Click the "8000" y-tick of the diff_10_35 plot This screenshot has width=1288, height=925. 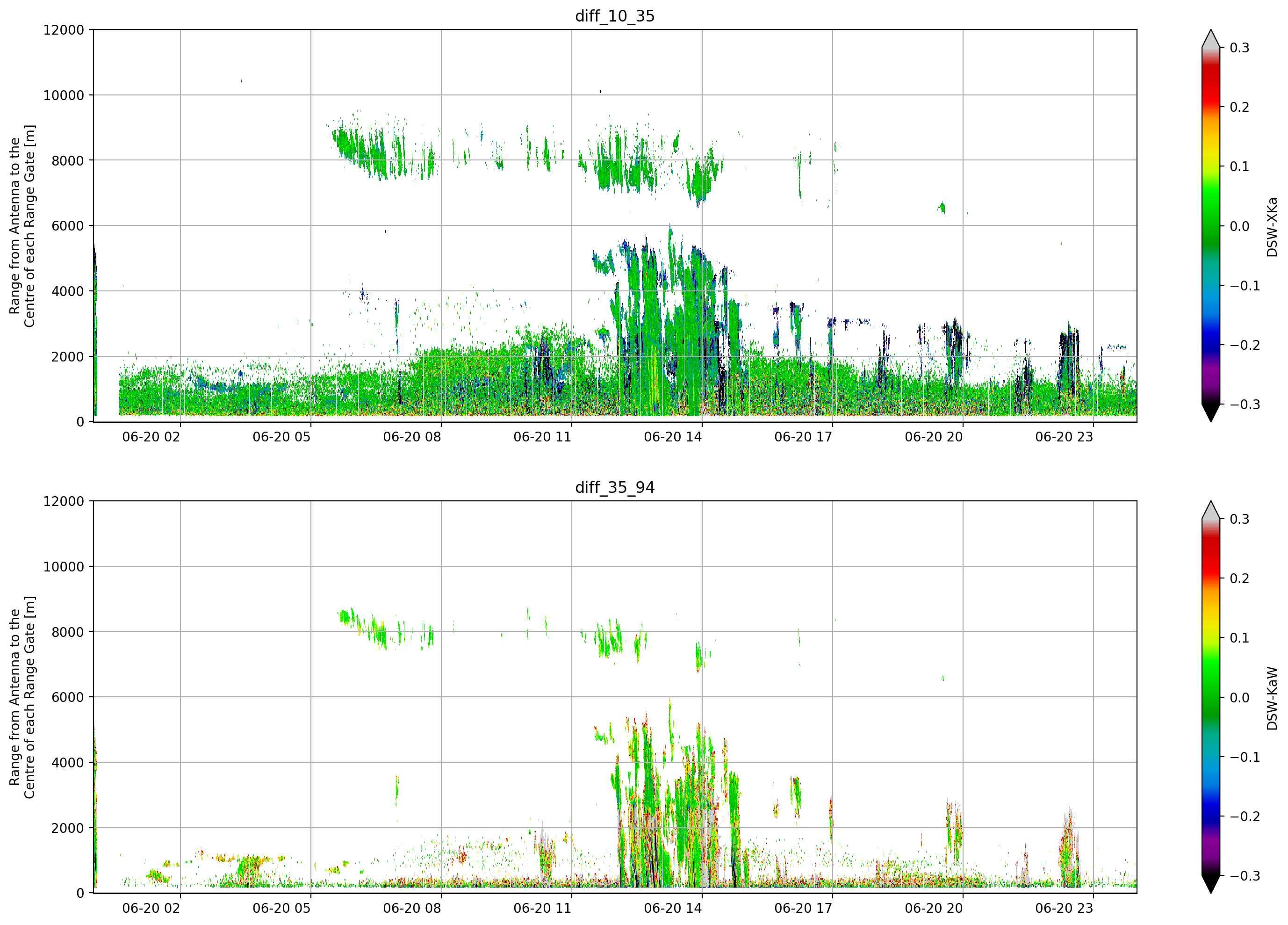[68, 161]
